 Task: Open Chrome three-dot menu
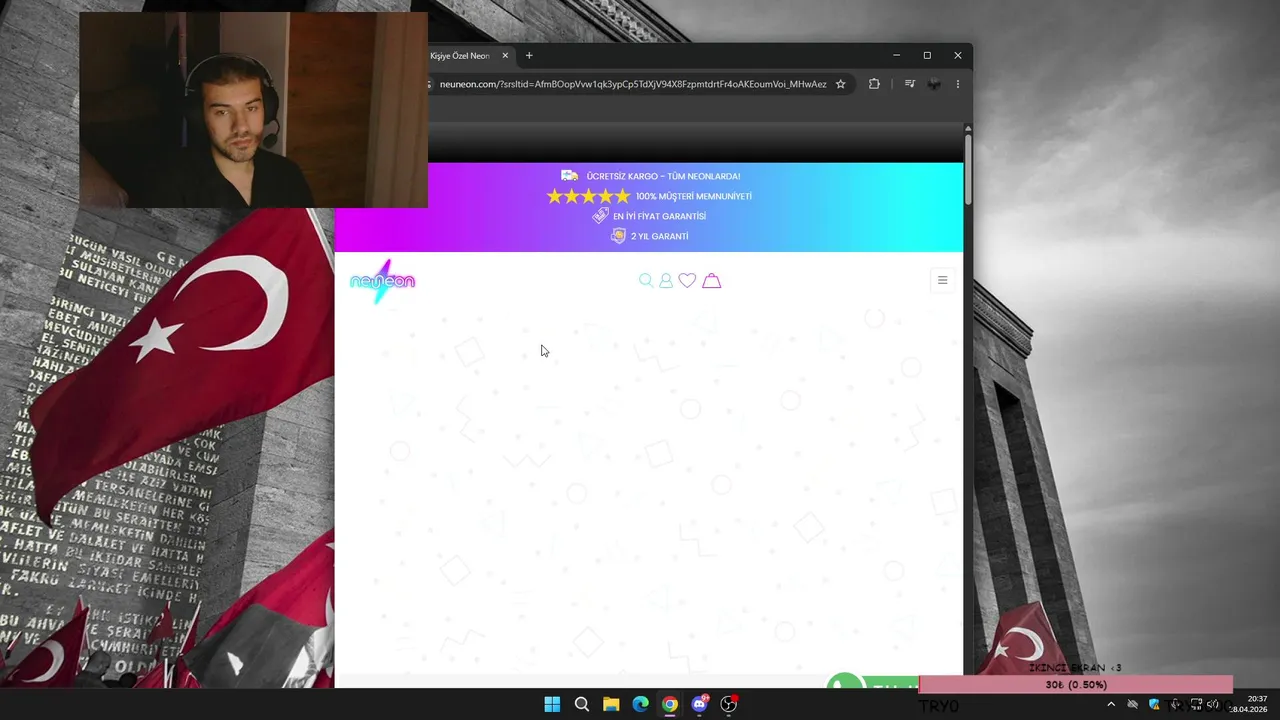(x=958, y=84)
